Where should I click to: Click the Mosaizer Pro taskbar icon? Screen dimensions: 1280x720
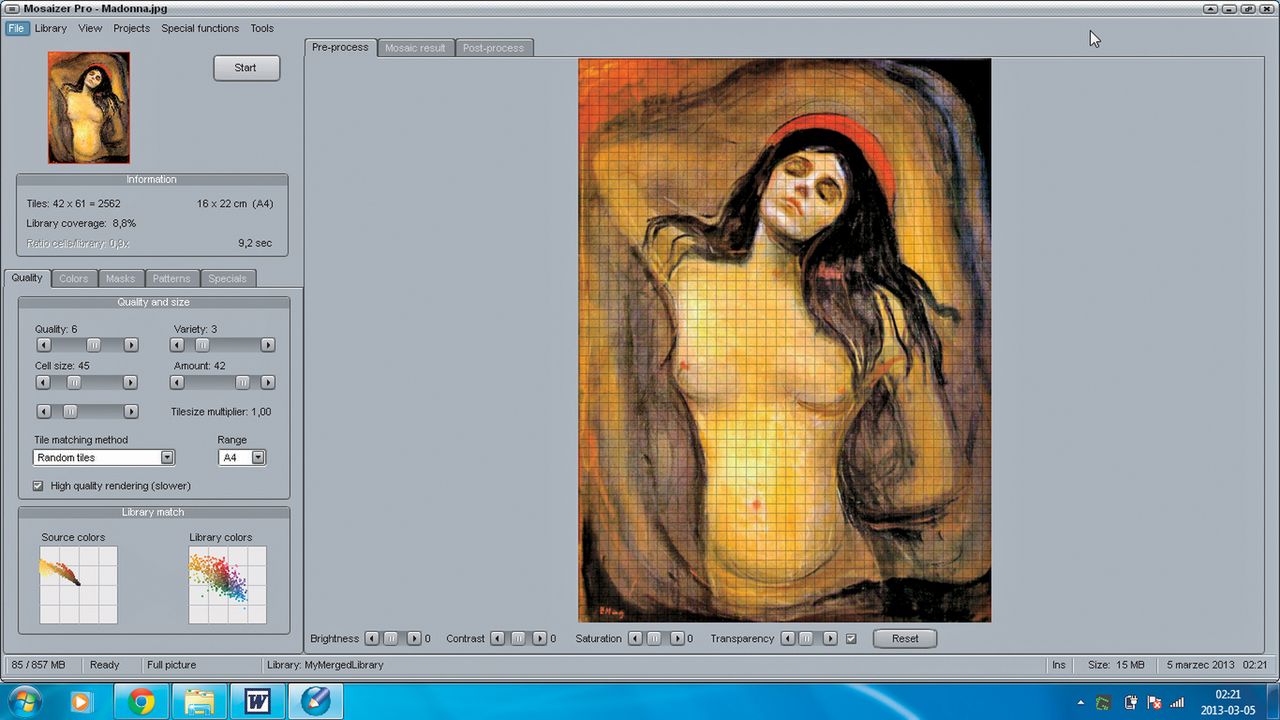pos(317,703)
